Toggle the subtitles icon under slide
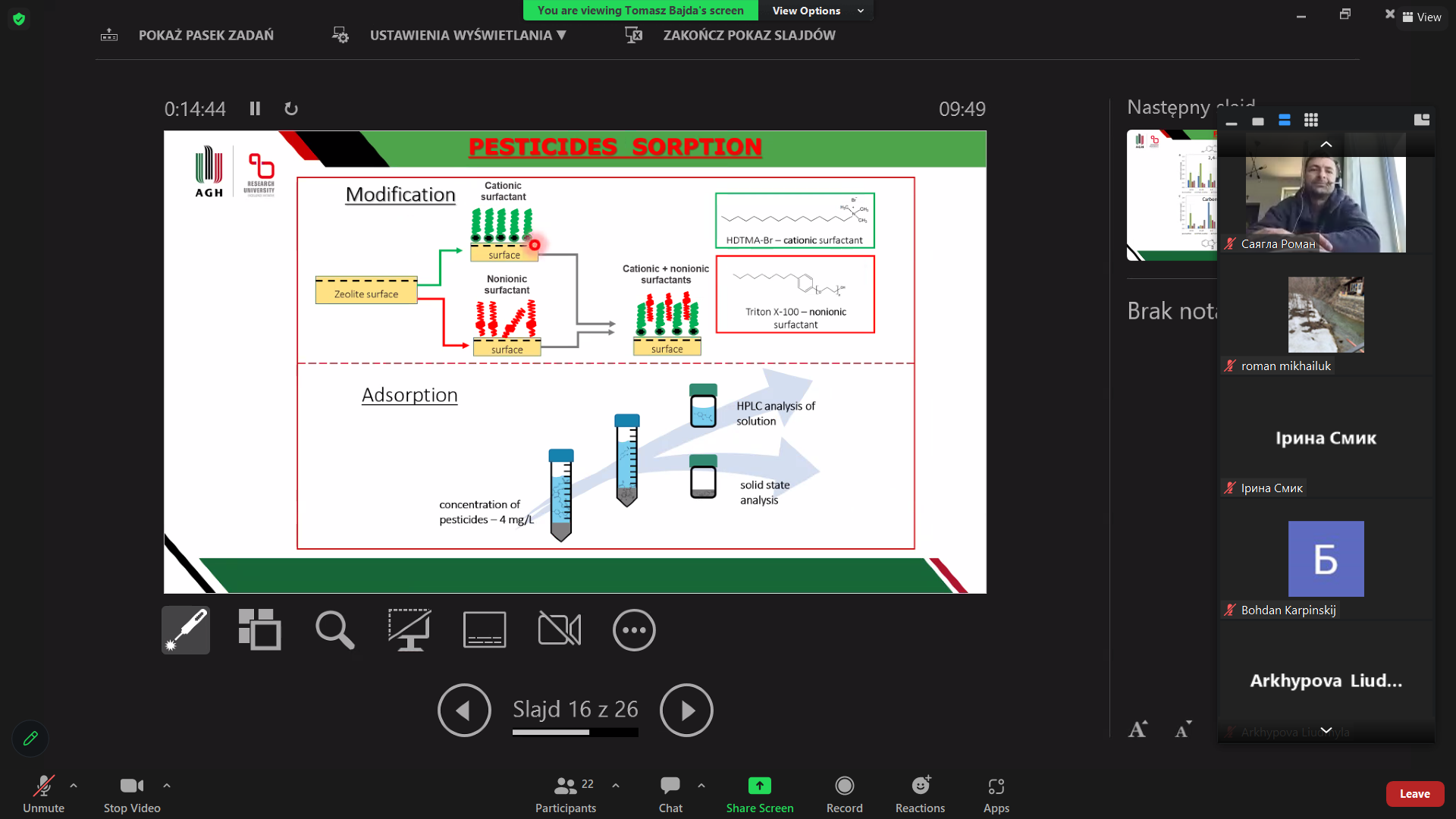The image size is (1456, 819). [x=485, y=630]
